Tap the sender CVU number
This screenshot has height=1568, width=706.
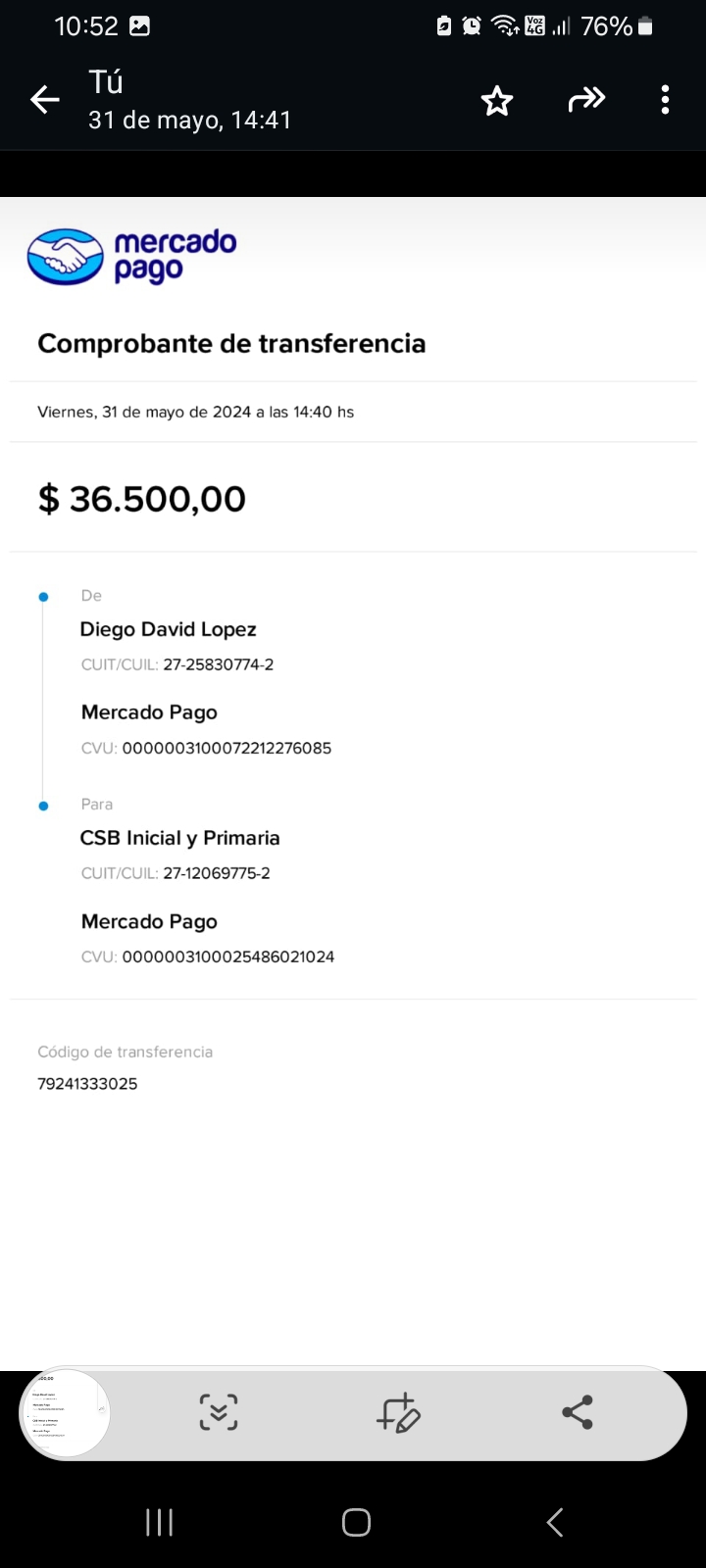[x=227, y=748]
